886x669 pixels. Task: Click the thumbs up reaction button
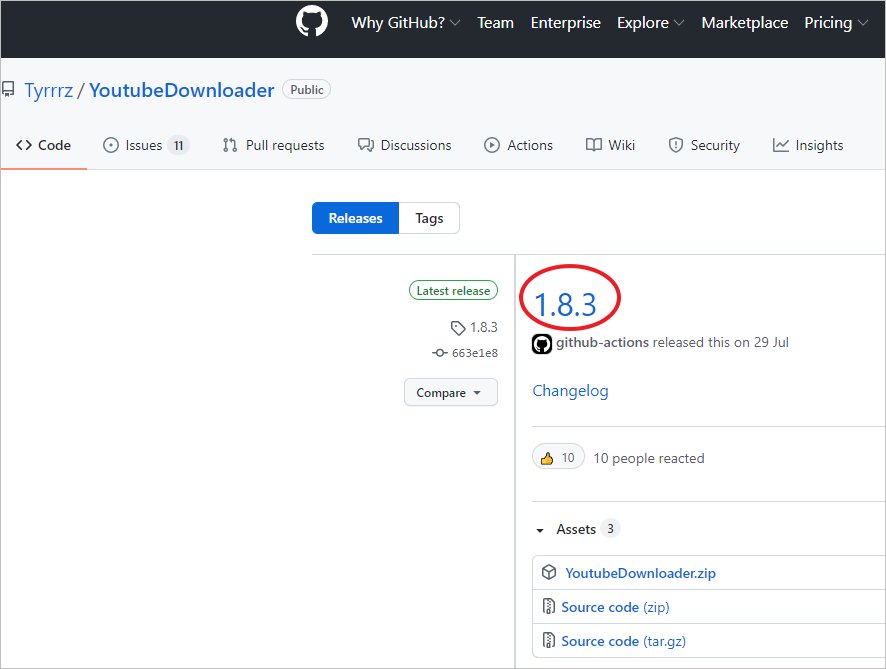pos(558,458)
